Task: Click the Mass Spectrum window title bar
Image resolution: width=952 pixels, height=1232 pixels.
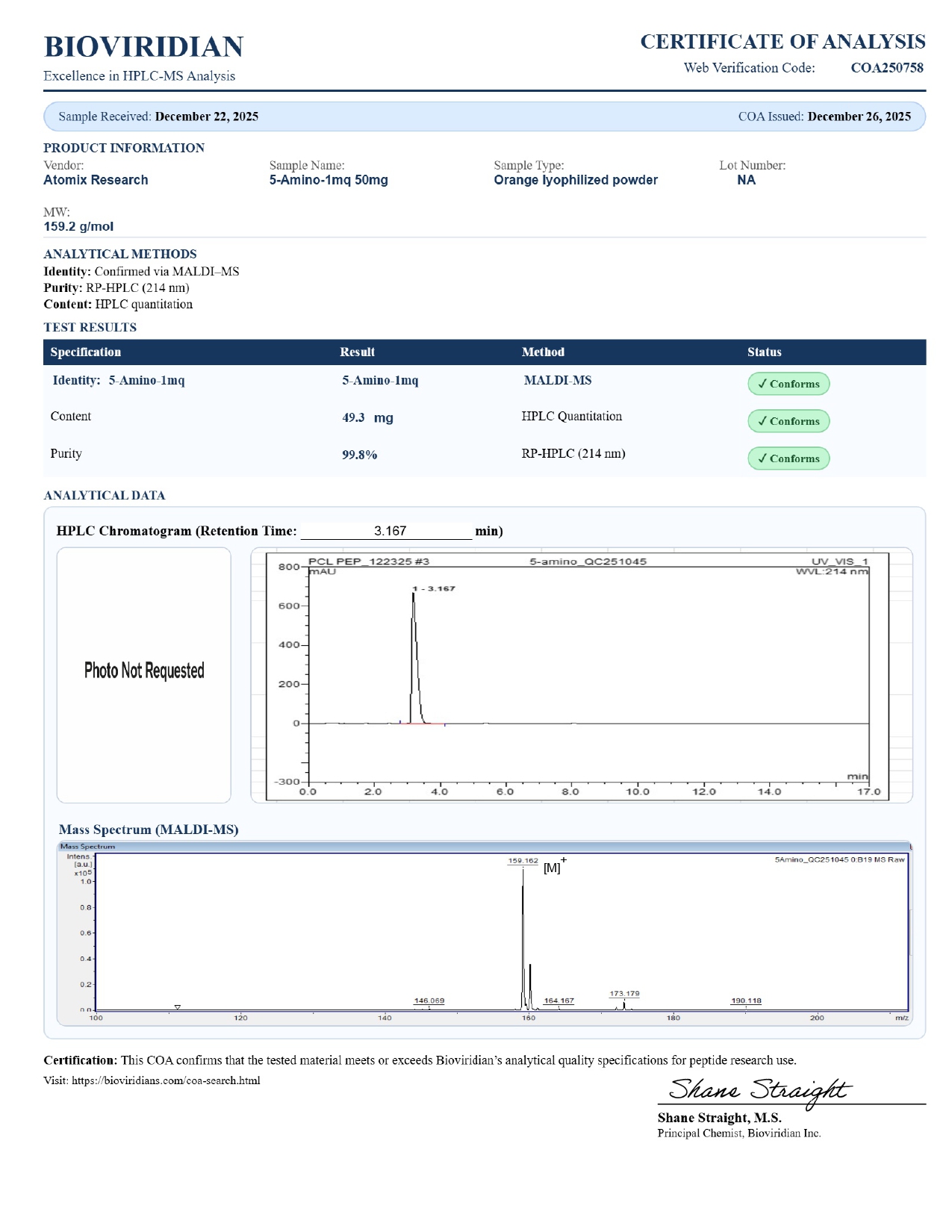Action: 484,847
